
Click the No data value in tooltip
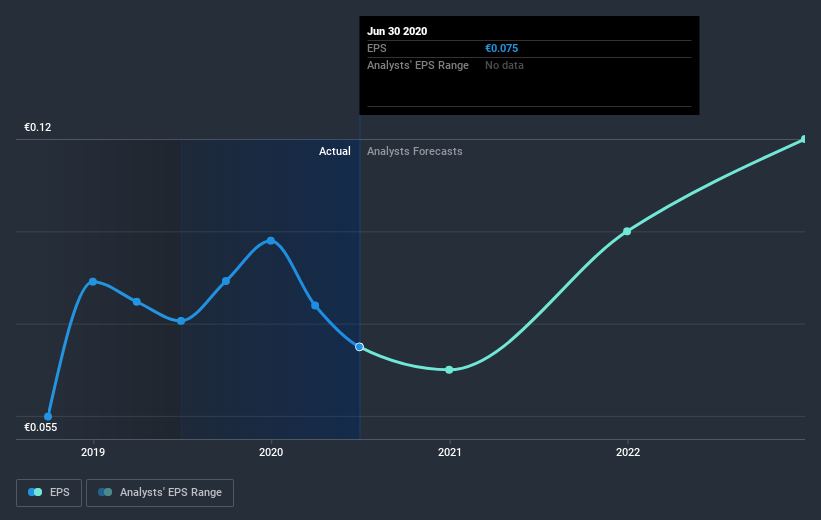click(504, 65)
